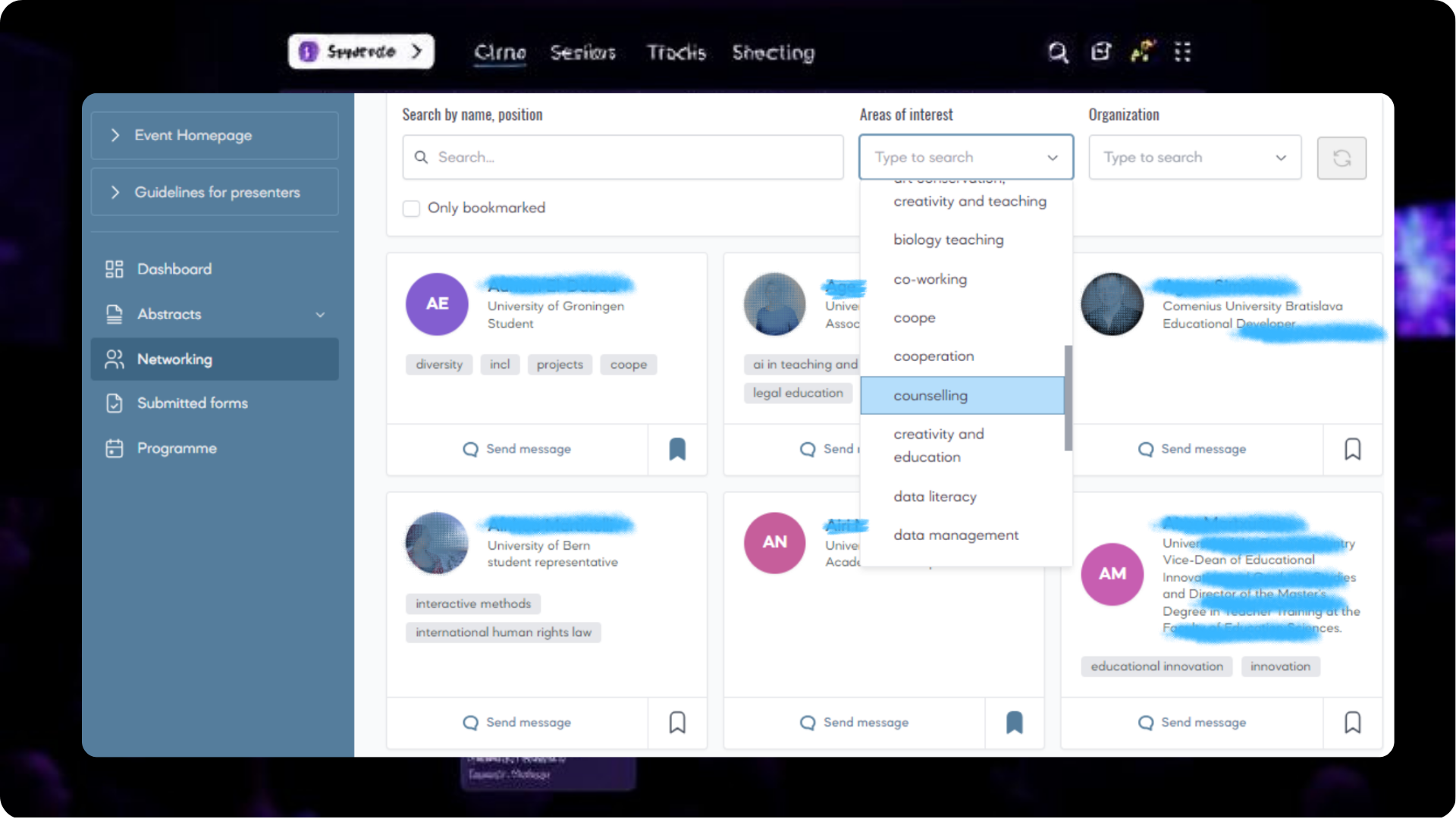The height and width of the screenshot is (819, 1456).
Task: Click the name/position search field
Action: (622, 158)
